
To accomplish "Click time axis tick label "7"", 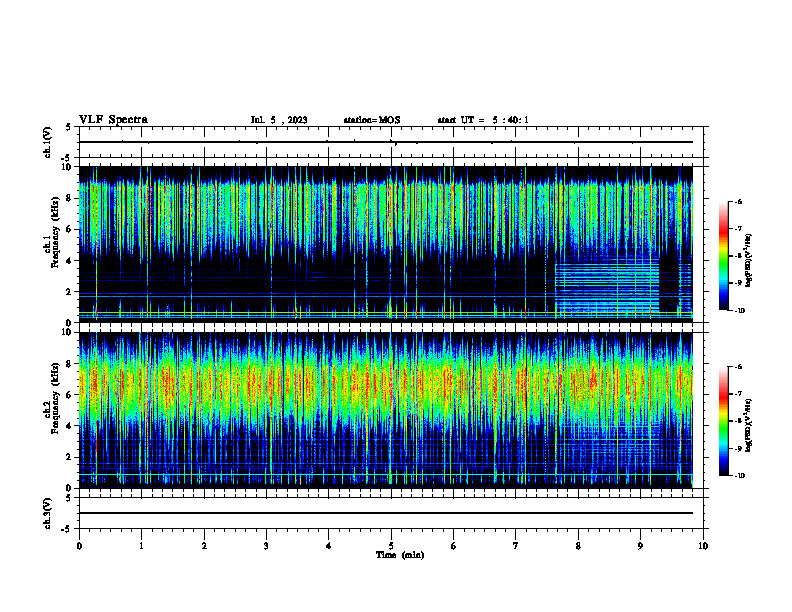I will coord(516,546).
